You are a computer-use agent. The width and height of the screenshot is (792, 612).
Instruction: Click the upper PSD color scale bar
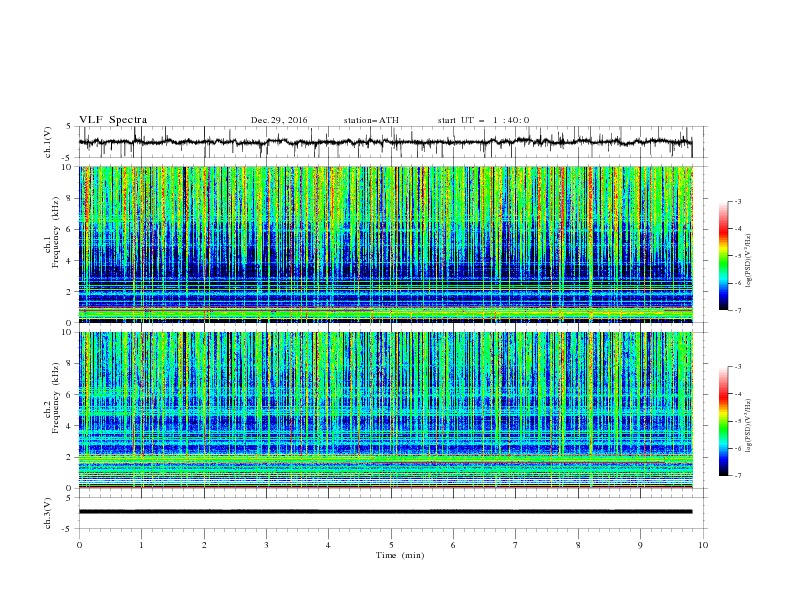click(x=723, y=256)
